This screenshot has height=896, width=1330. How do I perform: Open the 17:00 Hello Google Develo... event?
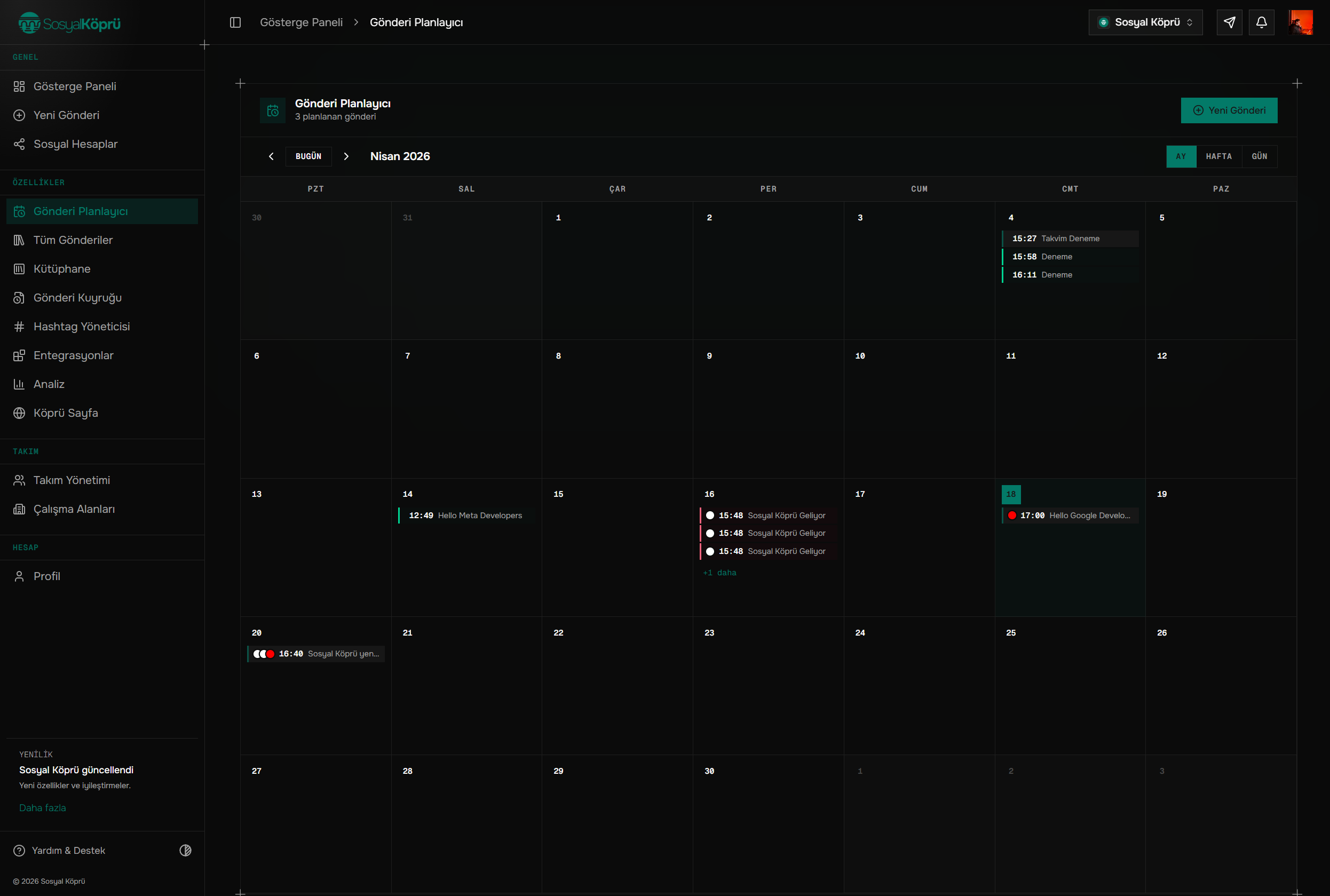click(x=1070, y=516)
